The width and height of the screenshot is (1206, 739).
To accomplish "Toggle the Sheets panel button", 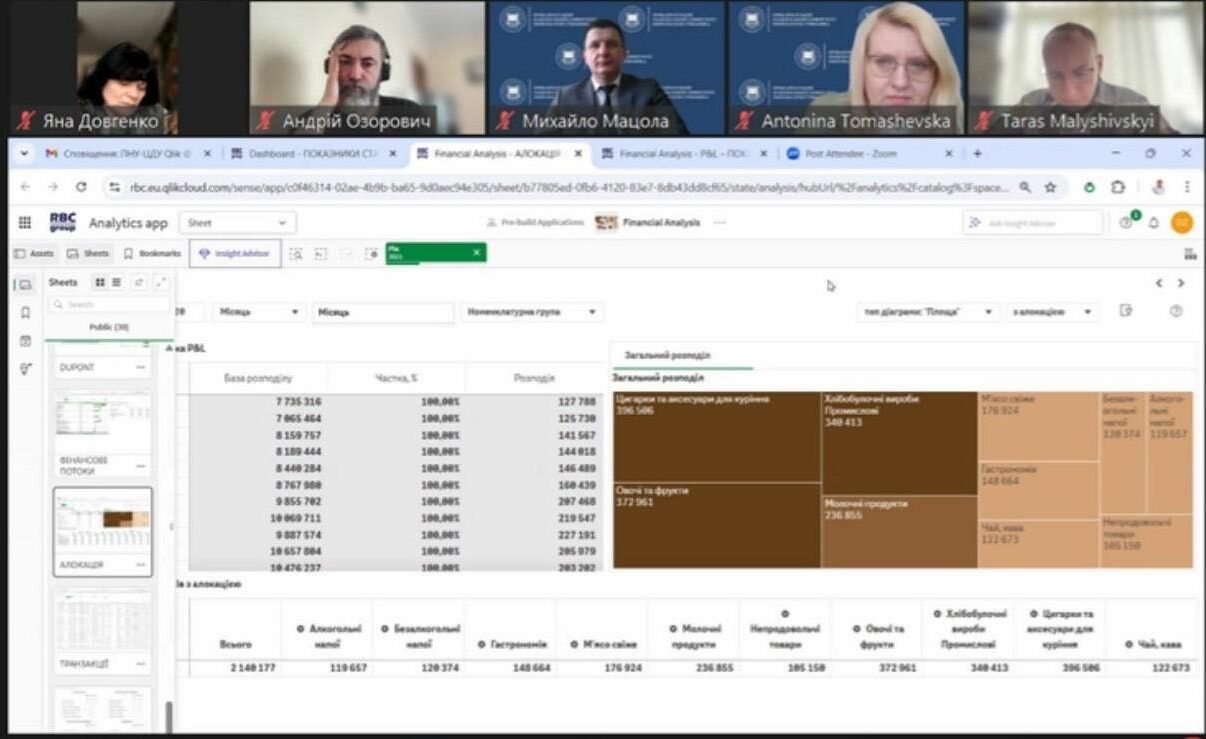I will point(88,254).
